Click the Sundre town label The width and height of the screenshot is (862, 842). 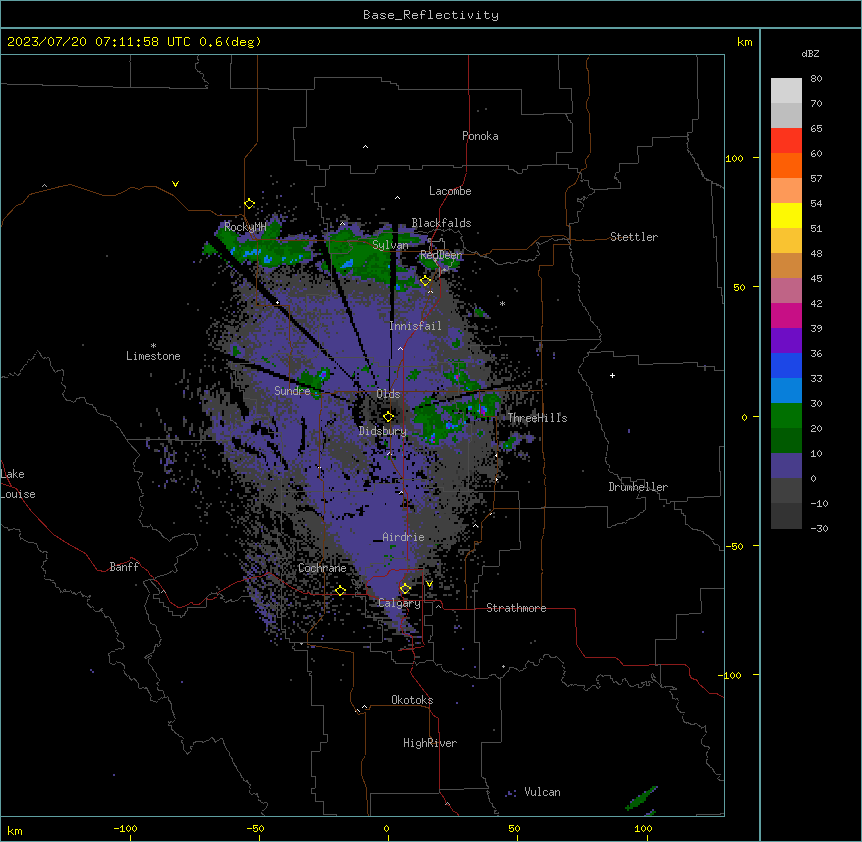tap(292, 391)
